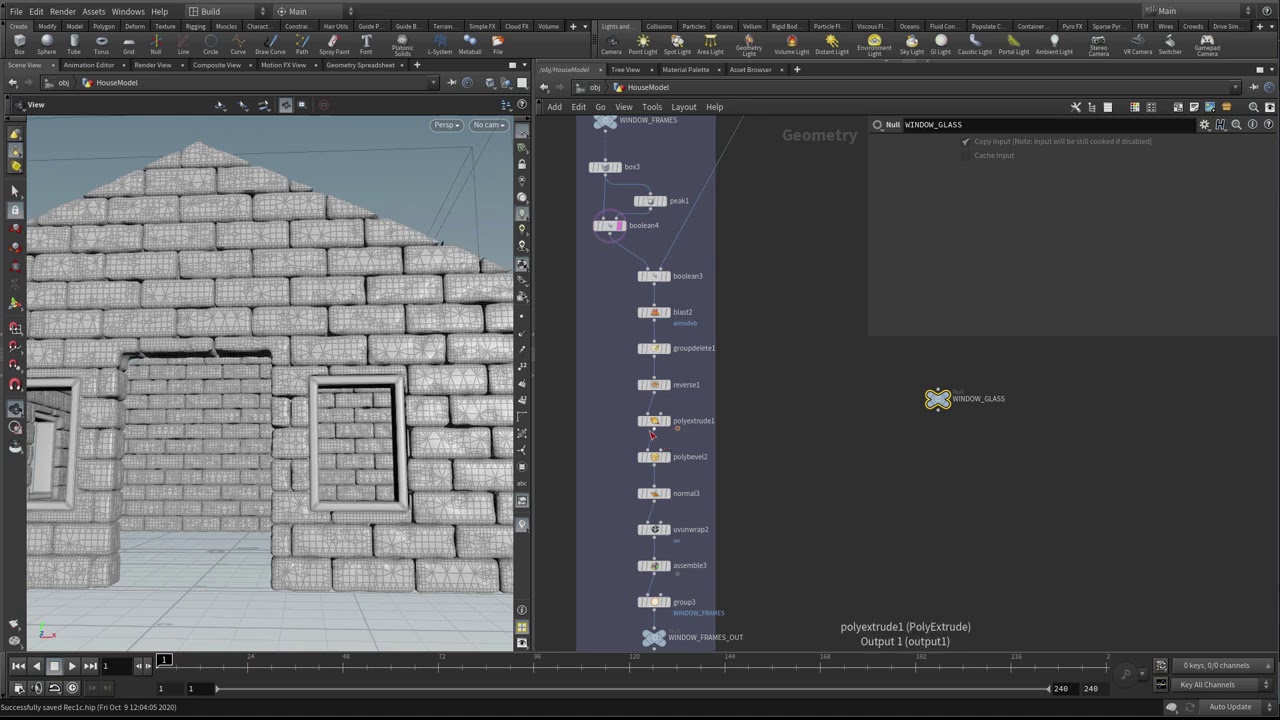Open the Polygon shelf tab
This screenshot has height=720, width=1280.
click(104, 26)
